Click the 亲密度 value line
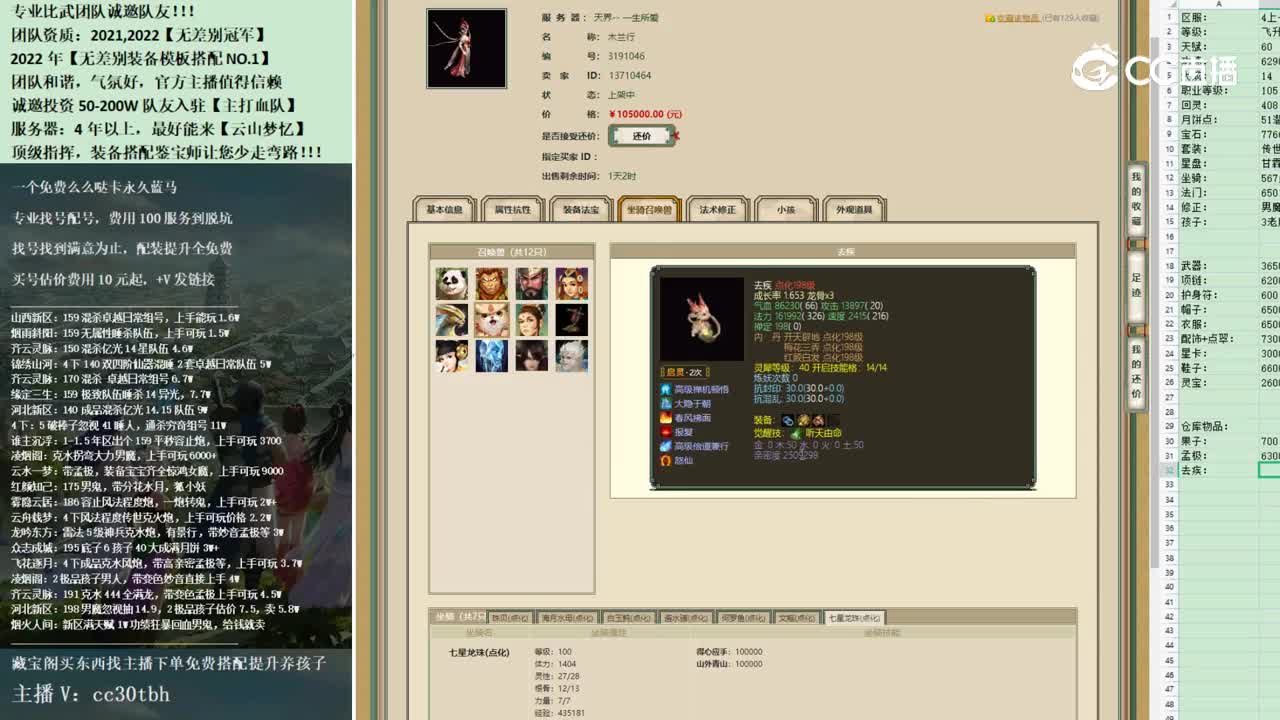1280x720 pixels. 786,455
